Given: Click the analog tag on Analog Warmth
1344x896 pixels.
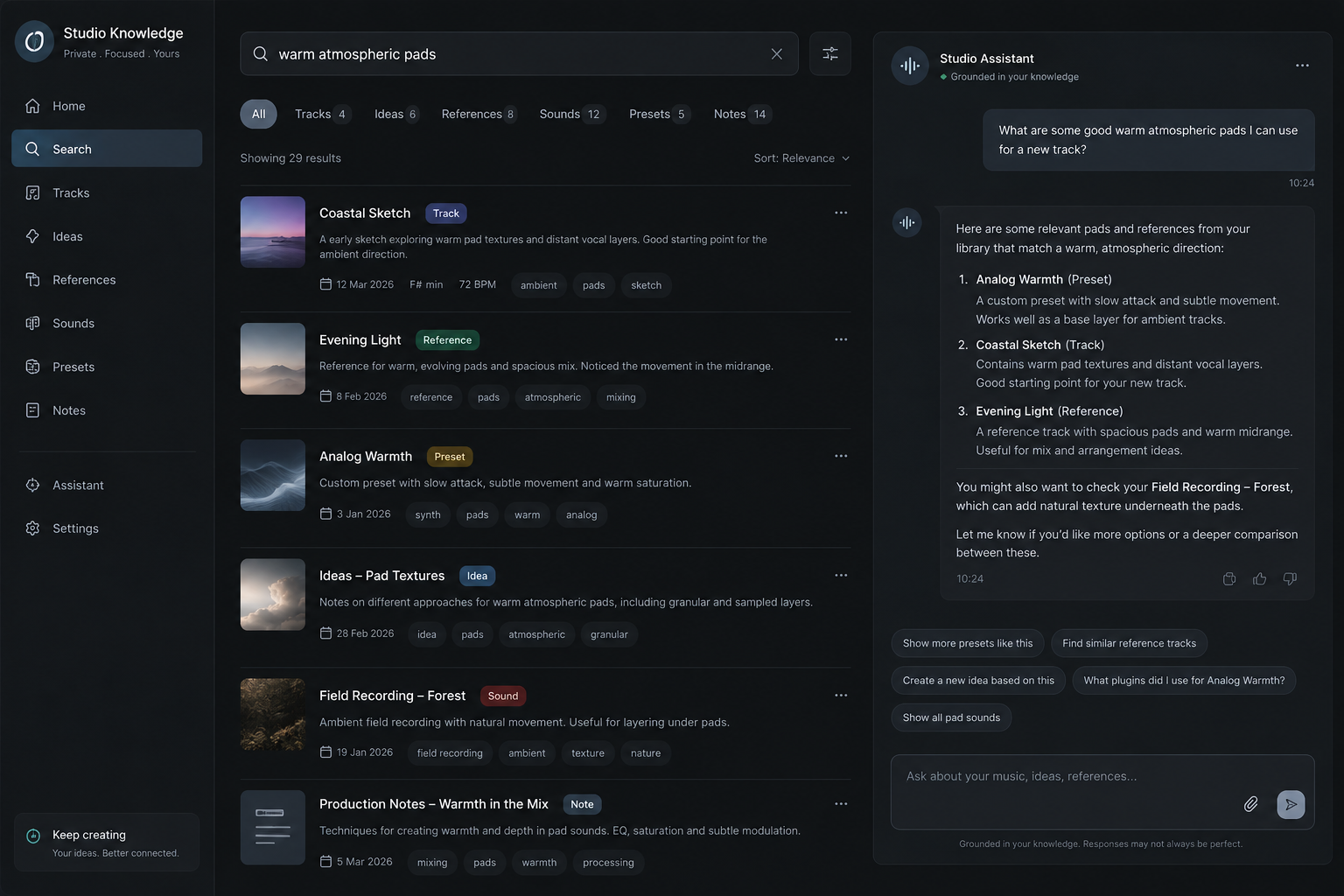Looking at the screenshot, I should [x=582, y=514].
